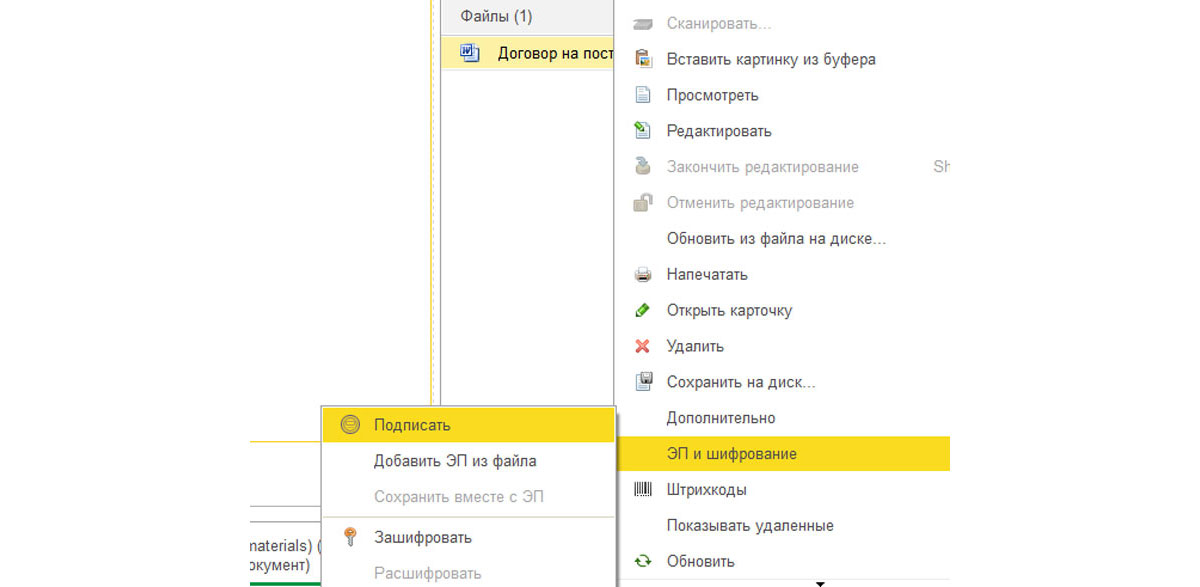The height and width of the screenshot is (587, 1200).
Task: Click the scanner icon beside Сканировать
Action: point(643,23)
